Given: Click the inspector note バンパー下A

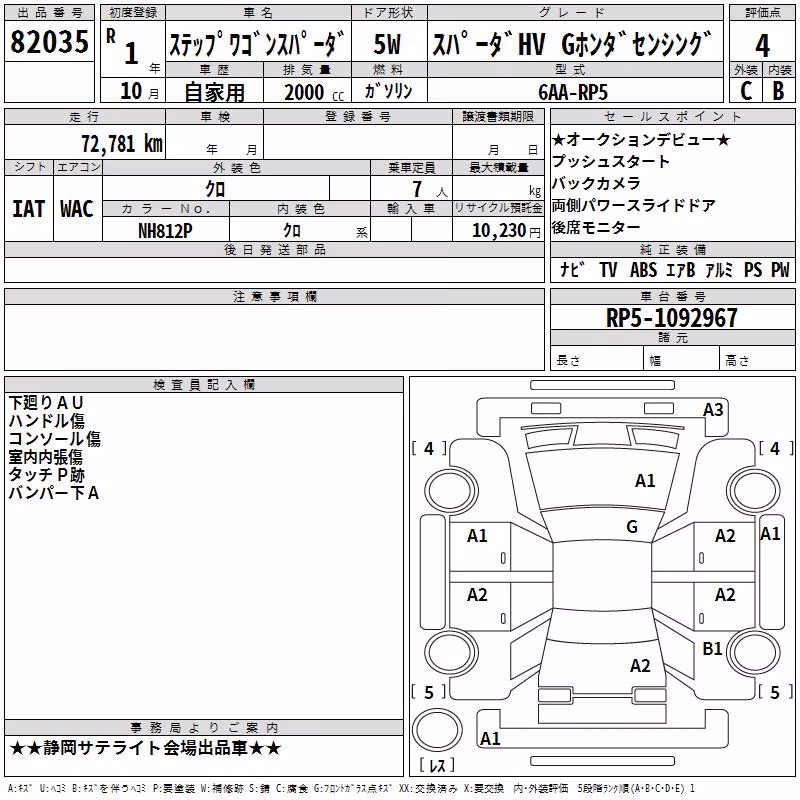Looking at the screenshot, I should 54,493.
